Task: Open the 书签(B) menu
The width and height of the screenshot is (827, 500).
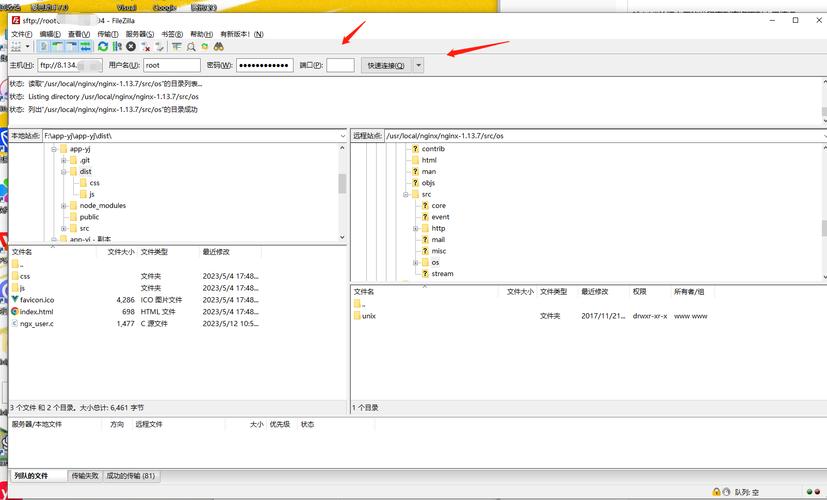Action: click(172, 34)
